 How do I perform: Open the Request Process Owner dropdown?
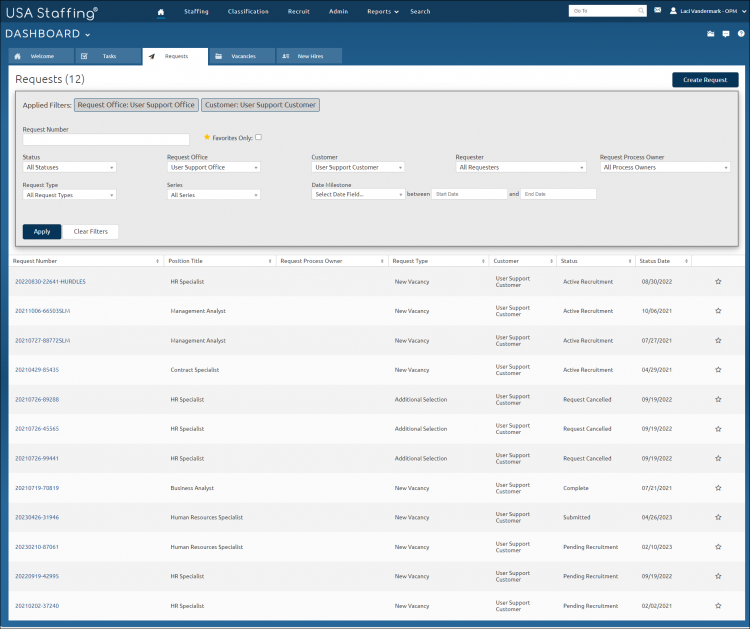(x=665, y=167)
